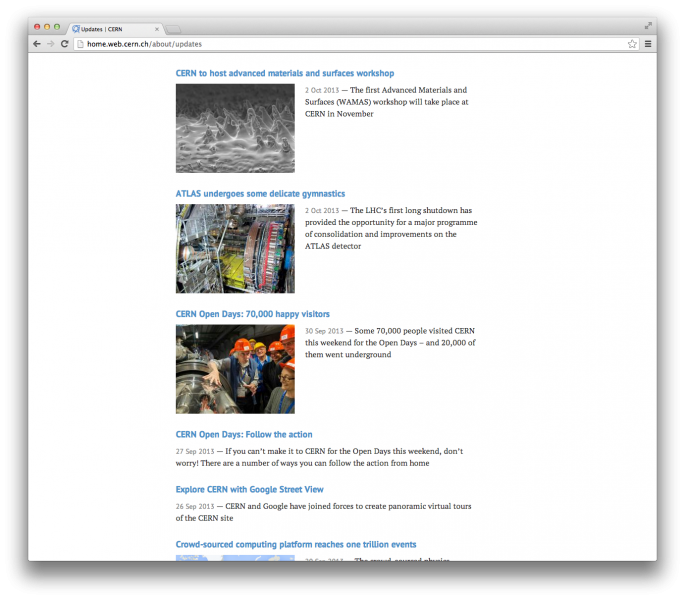Viewport: 685px width, 600px height.
Task: Open 'Explore CERN with Google Street View'
Action: [249, 489]
